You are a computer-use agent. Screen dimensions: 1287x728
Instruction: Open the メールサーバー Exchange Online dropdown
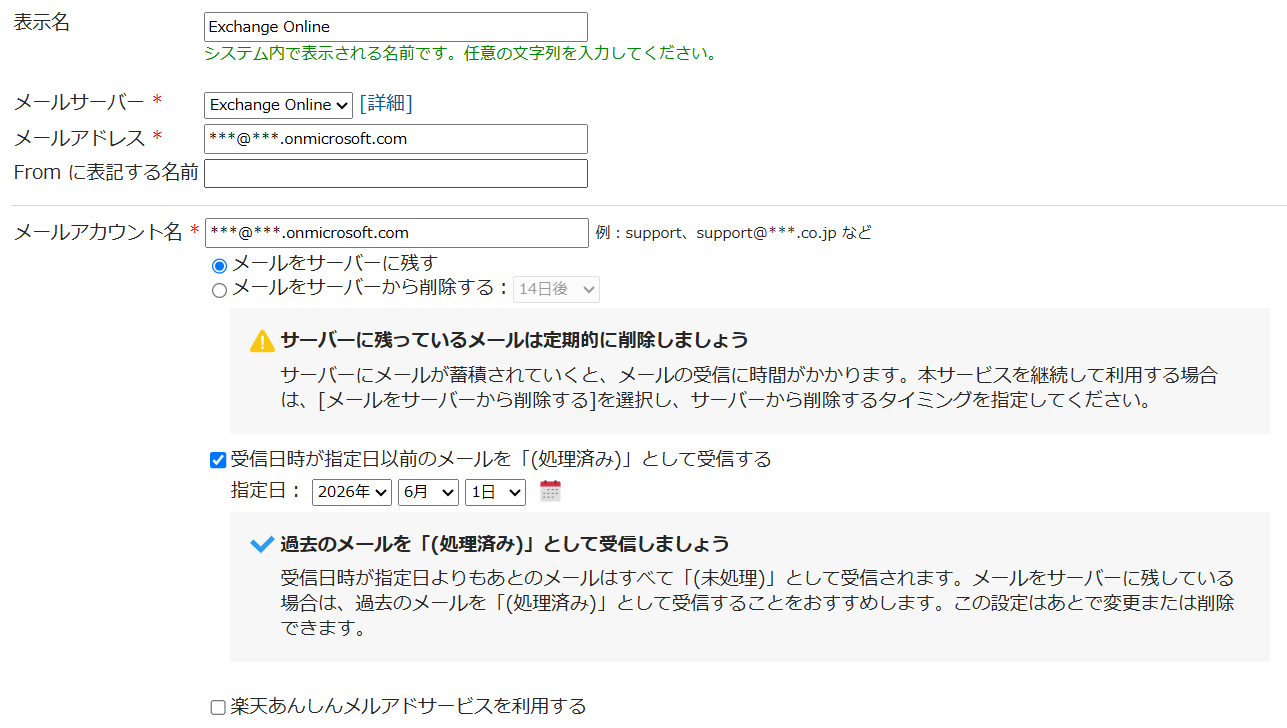[x=278, y=105]
